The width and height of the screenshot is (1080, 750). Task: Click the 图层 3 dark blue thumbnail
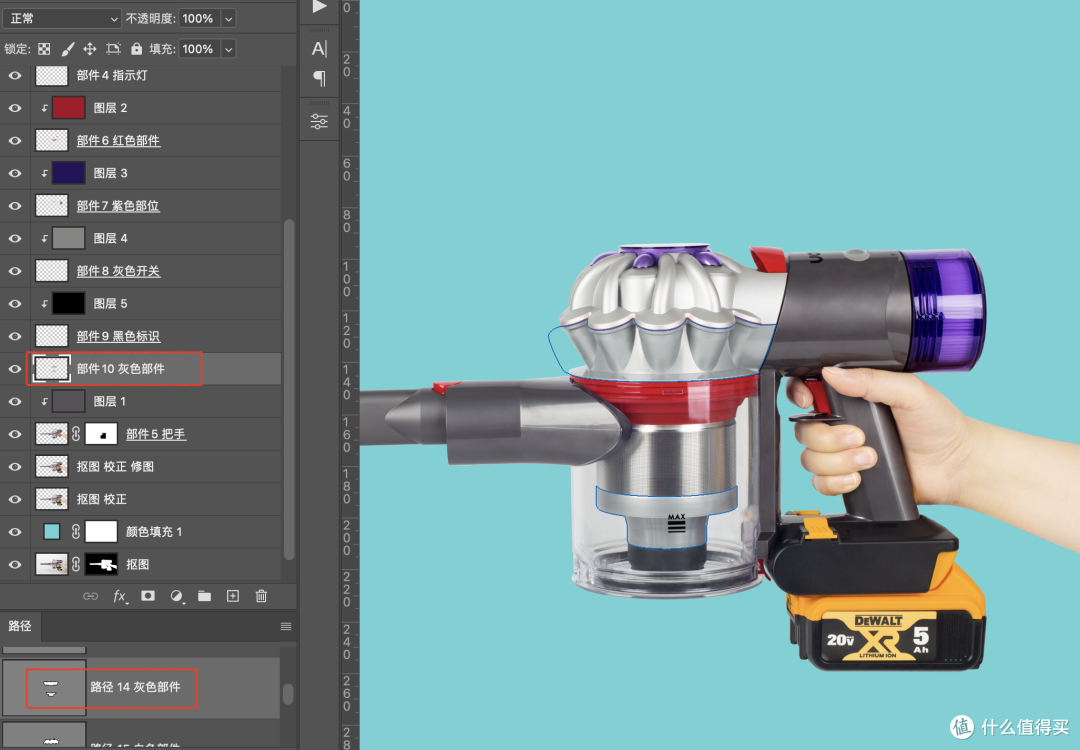(x=68, y=174)
